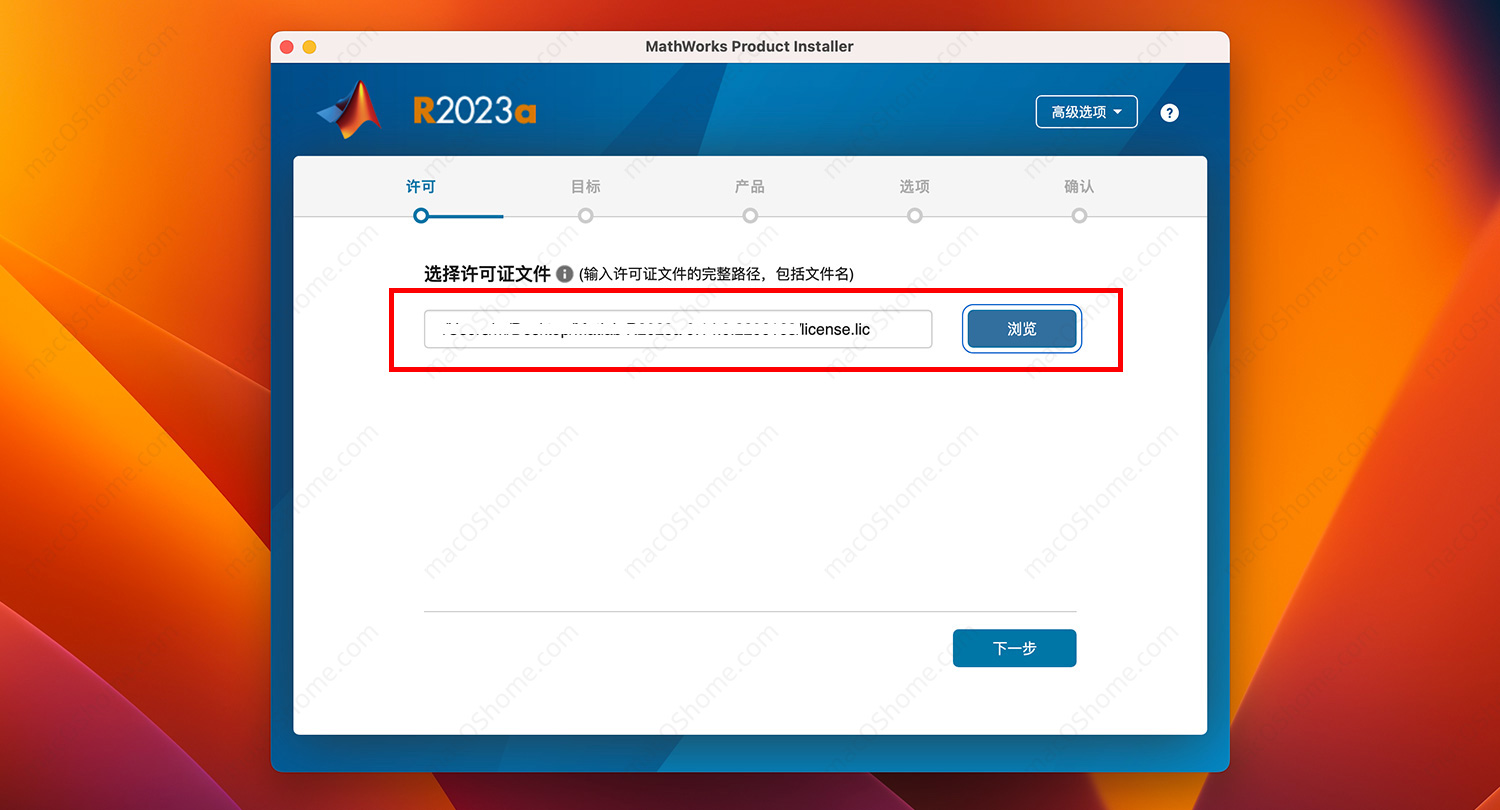Select the 目标 step tab
The width and height of the screenshot is (1500, 810).
[585, 186]
